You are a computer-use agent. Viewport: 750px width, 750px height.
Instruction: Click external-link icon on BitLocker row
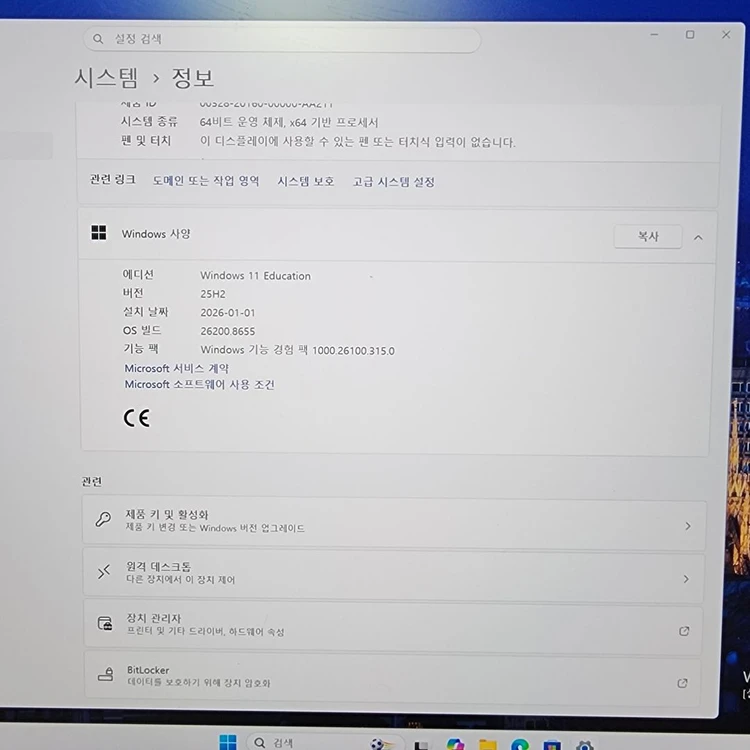(683, 683)
